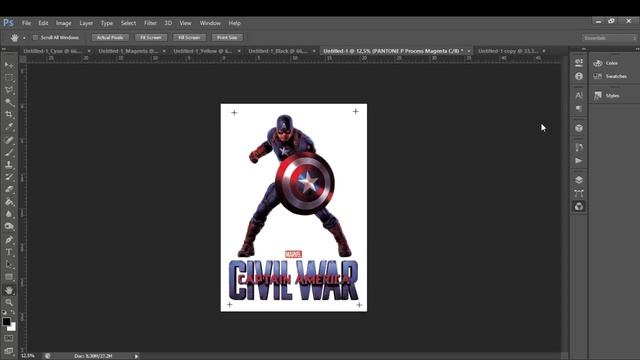Viewport: 640px width, 360px height.
Task: Open the Actions panel play icon
Action: (579, 161)
